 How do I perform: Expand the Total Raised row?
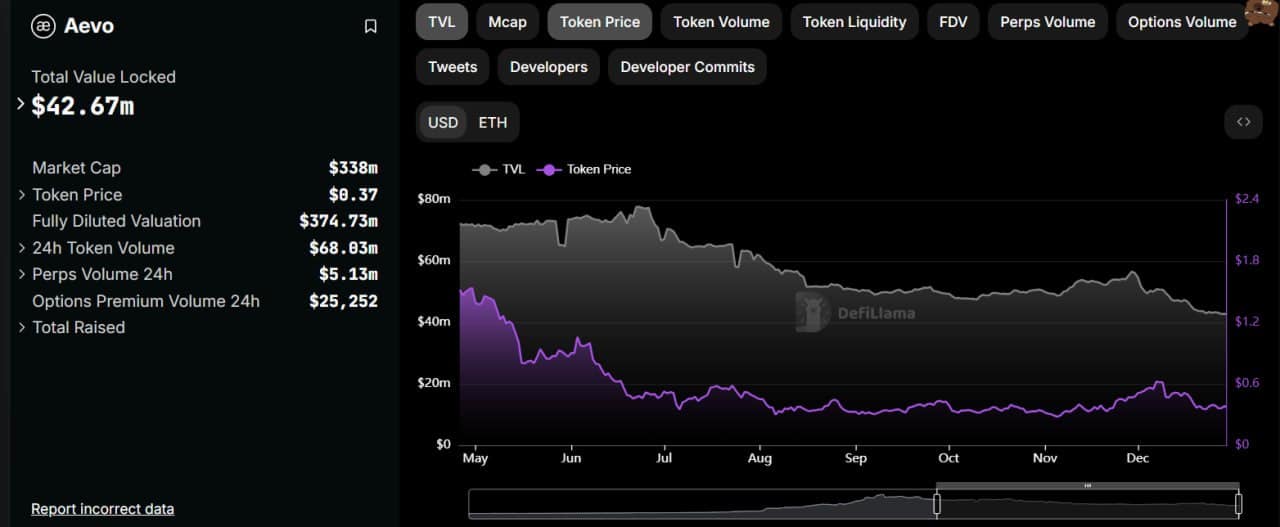[x=22, y=327]
